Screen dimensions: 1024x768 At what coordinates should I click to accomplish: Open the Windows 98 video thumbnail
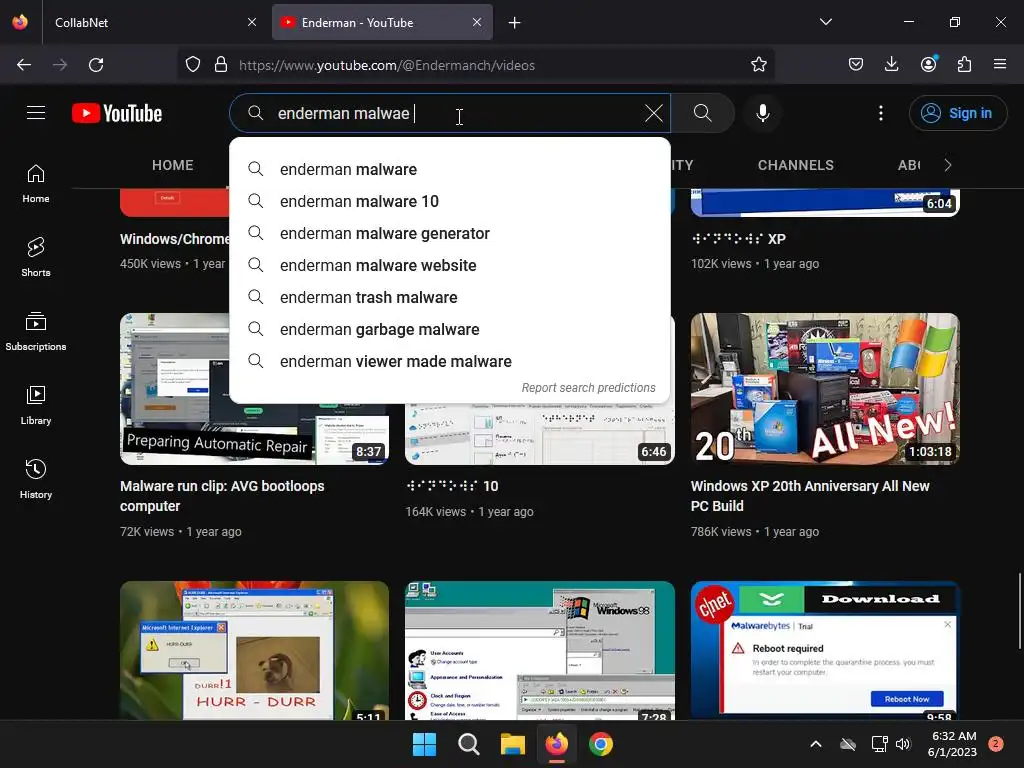pyautogui.click(x=539, y=650)
